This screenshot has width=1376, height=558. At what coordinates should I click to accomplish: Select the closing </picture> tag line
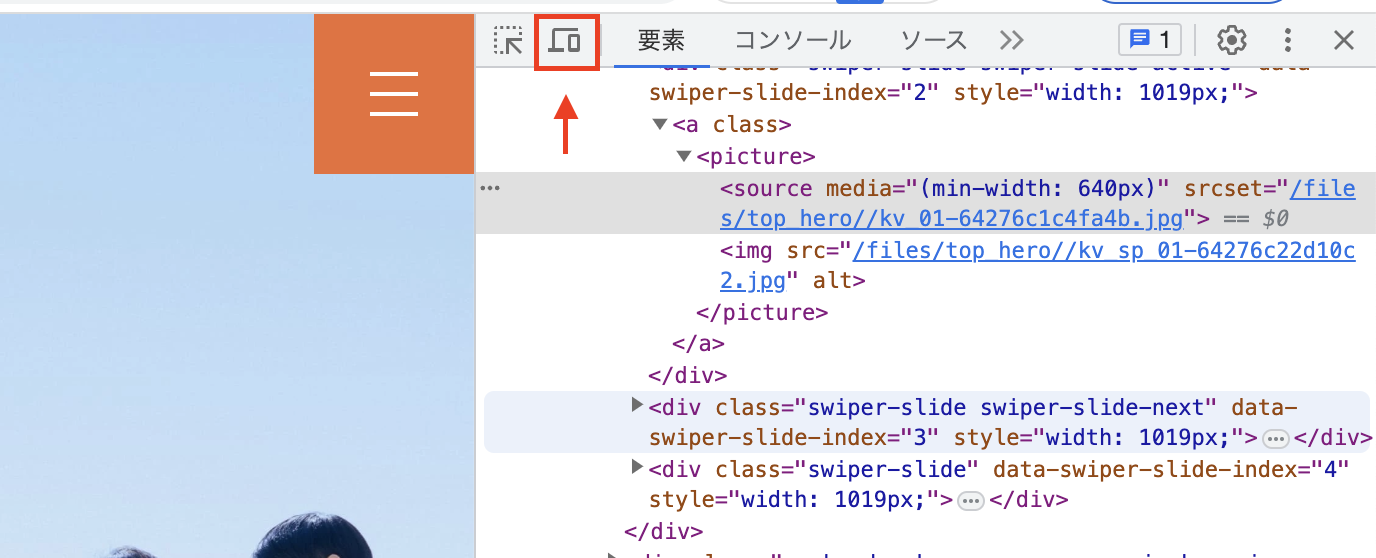(762, 312)
